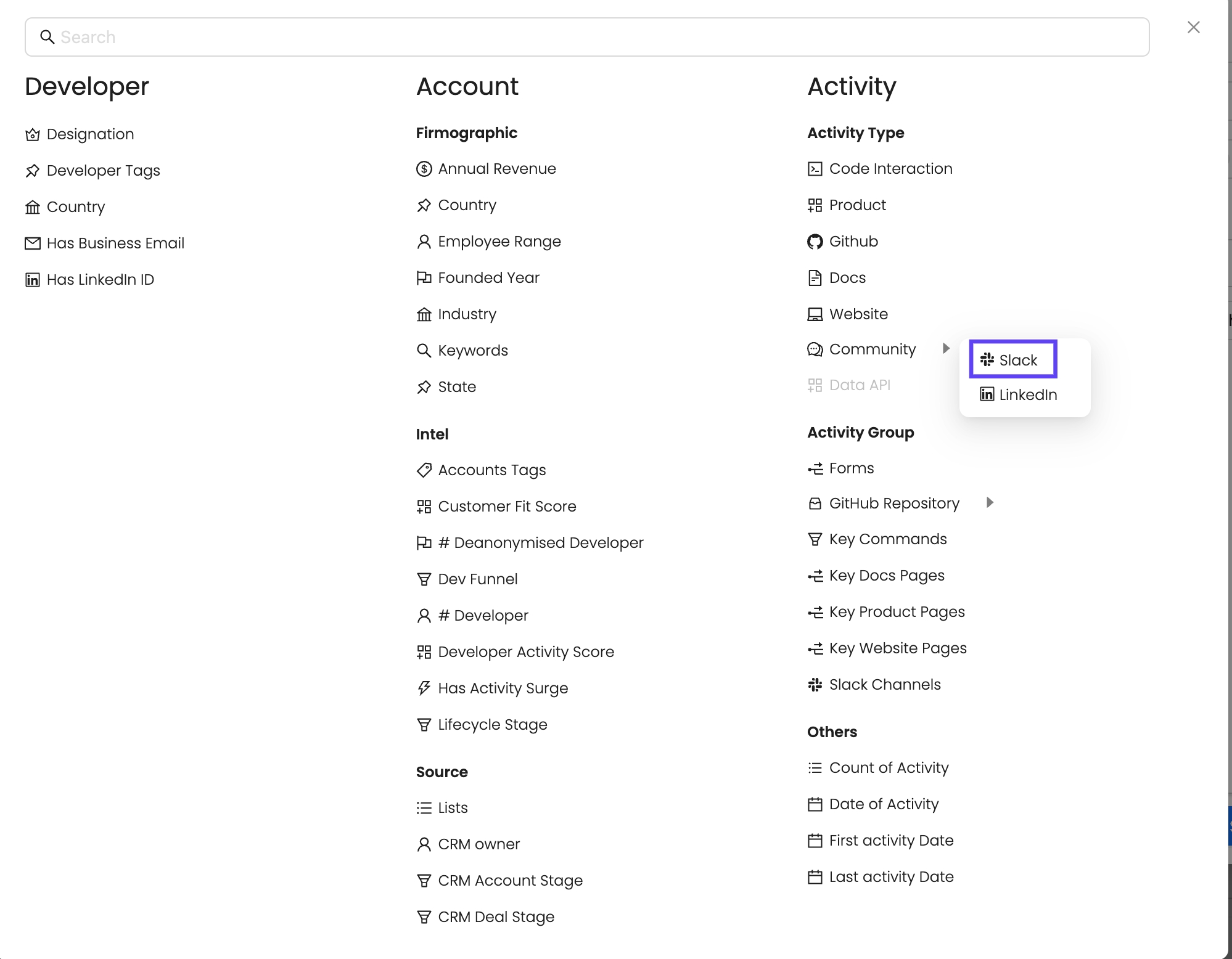Select the Key Docs Pages option

(x=886, y=576)
